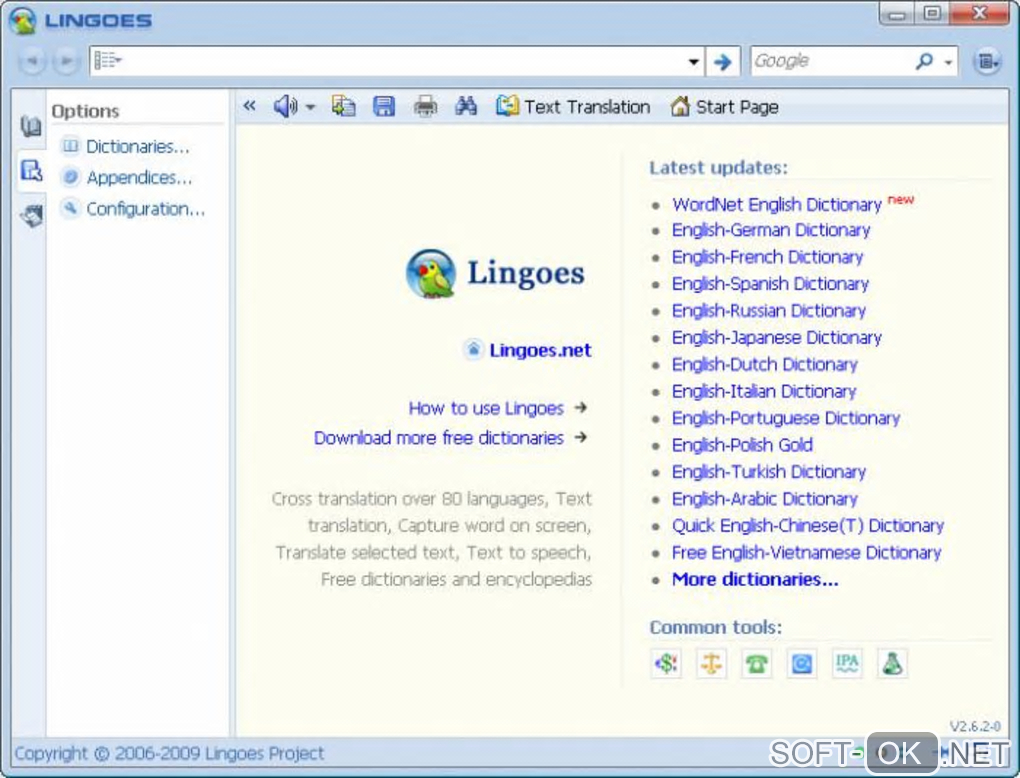The width and height of the screenshot is (1020, 778).
Task: Open English-Japanese Dictionary link
Action: 777,338
